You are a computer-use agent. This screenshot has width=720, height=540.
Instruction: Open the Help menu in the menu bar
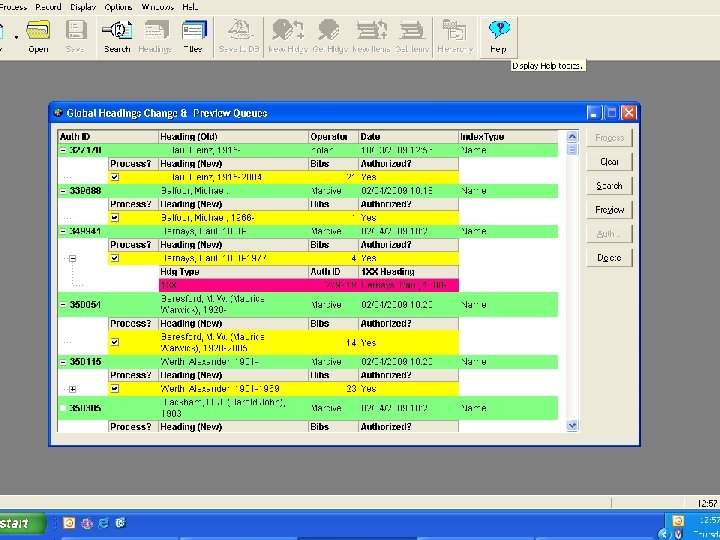190,7
